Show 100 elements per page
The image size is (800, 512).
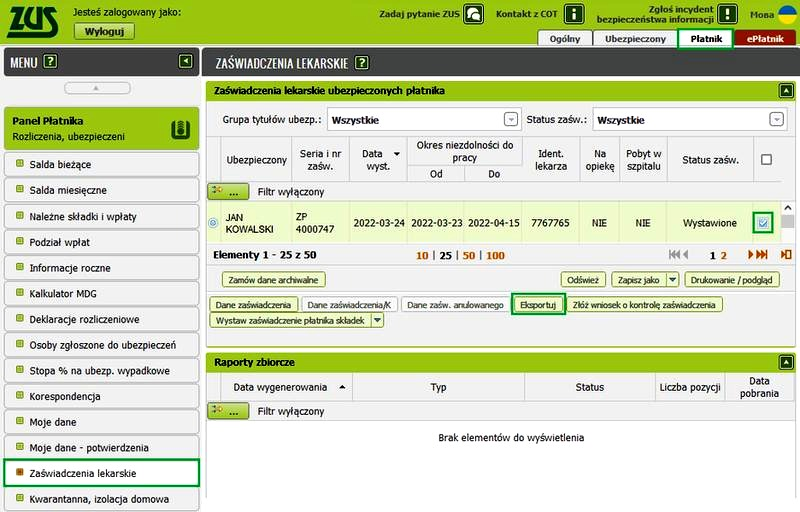point(495,255)
